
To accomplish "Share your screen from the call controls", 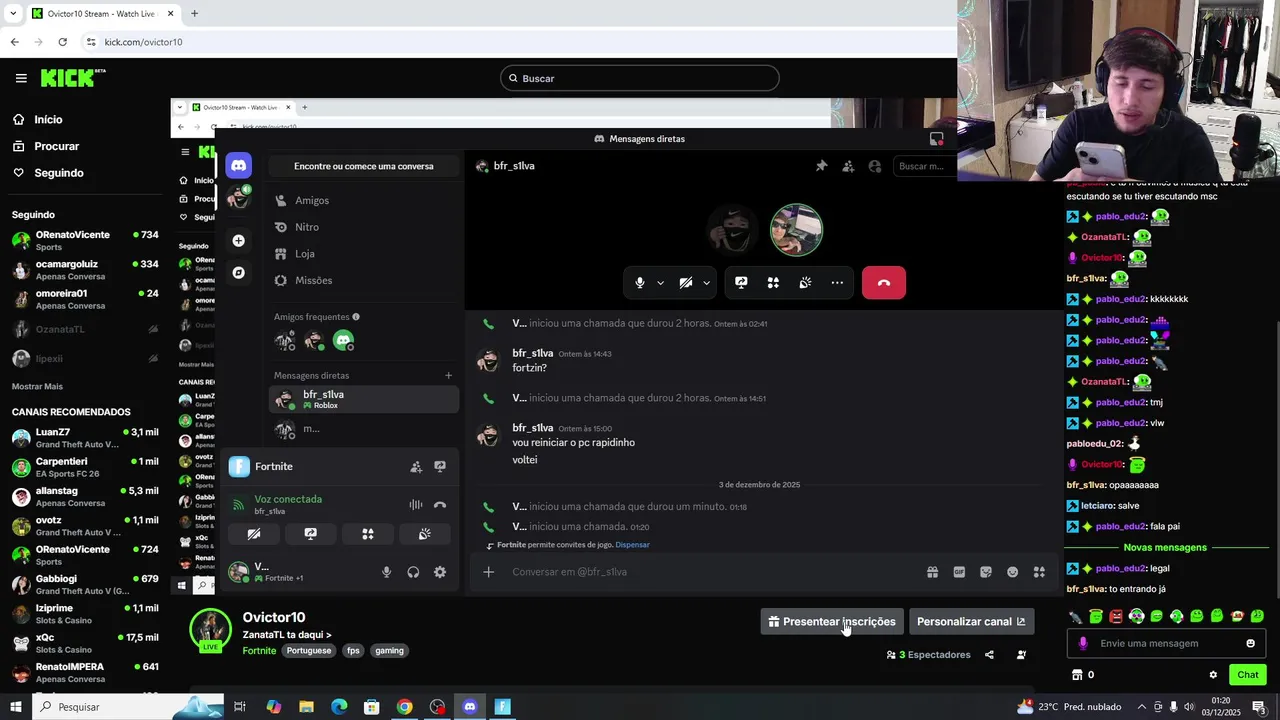I will (741, 283).
